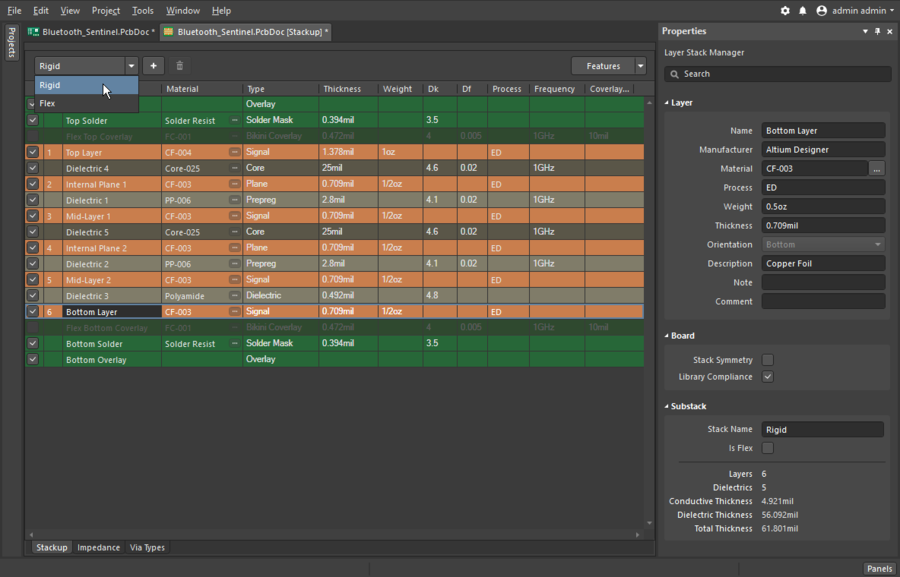Open settings via the gear icon
Screen dimensions: 900x577
(x=785, y=11)
